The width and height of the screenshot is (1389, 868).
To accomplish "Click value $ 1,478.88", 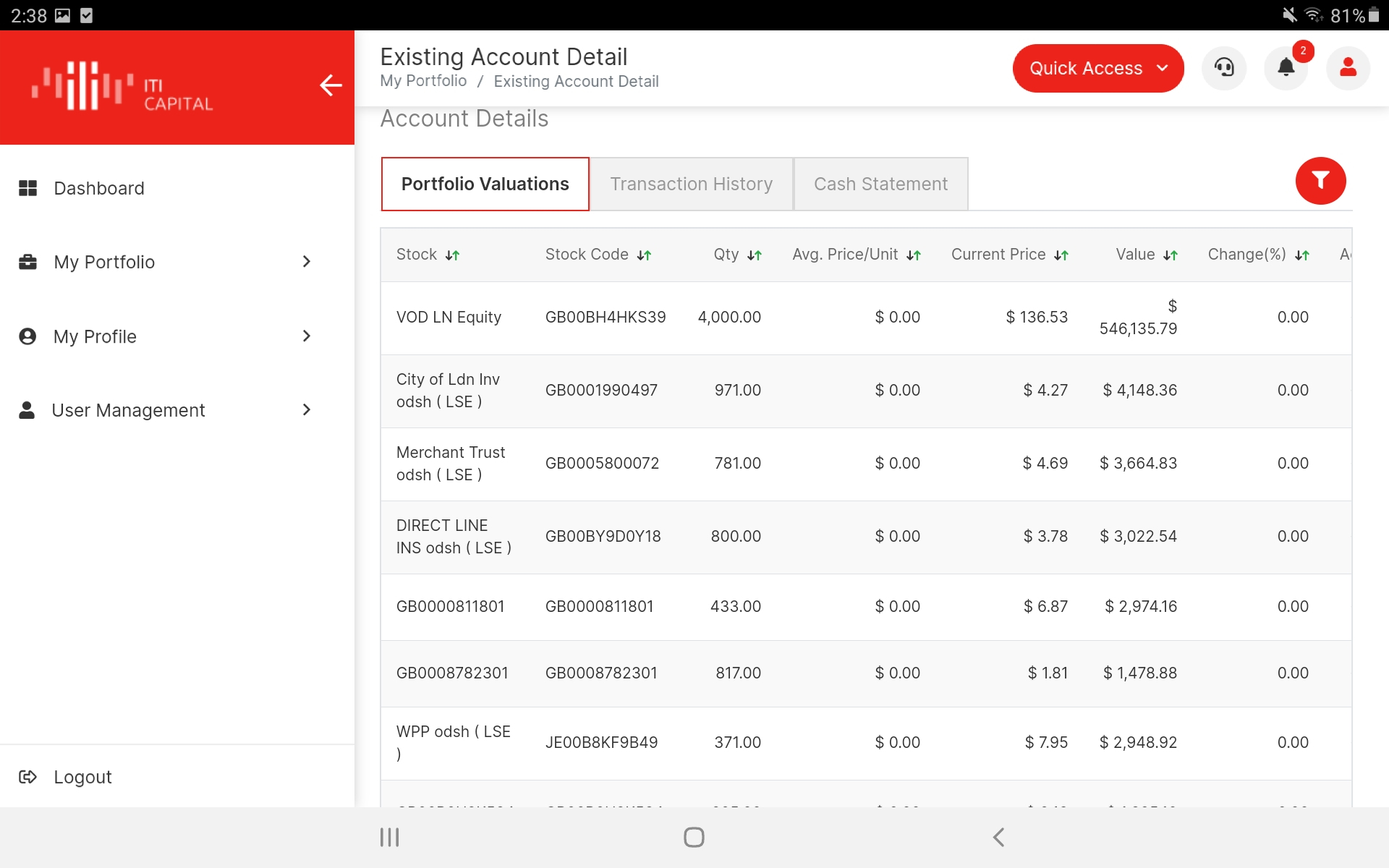I will point(1139,673).
